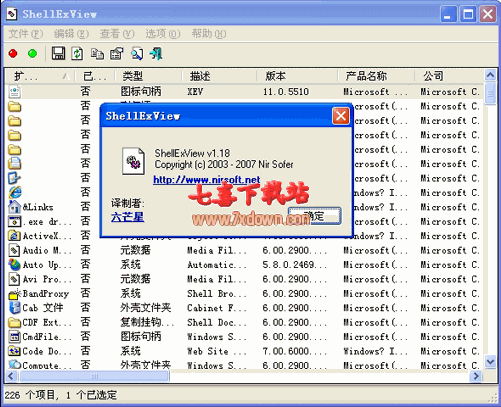Sort by the 描述 column header
This screenshot has width=501, height=407.
[219, 76]
